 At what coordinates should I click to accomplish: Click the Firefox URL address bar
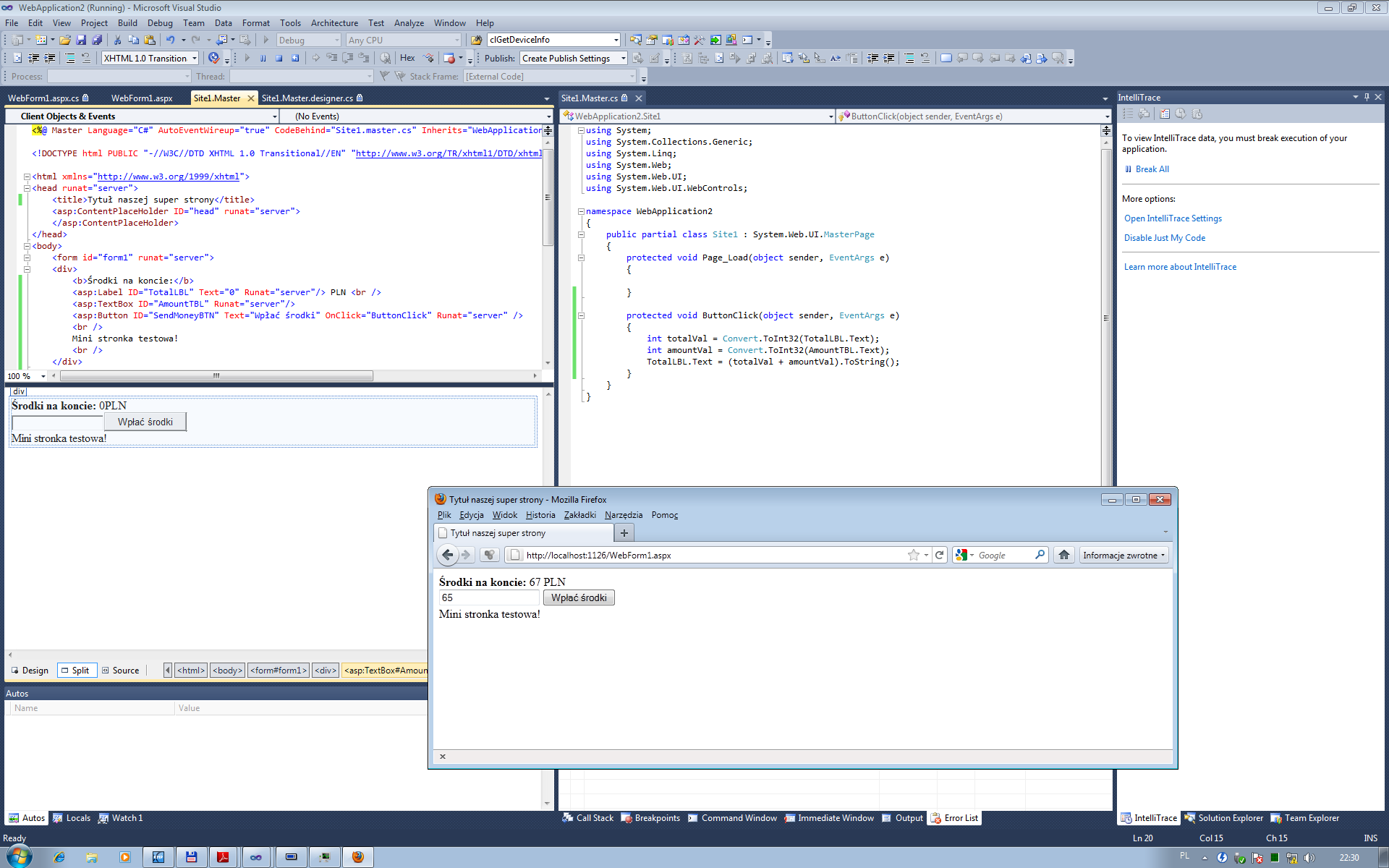click(713, 555)
